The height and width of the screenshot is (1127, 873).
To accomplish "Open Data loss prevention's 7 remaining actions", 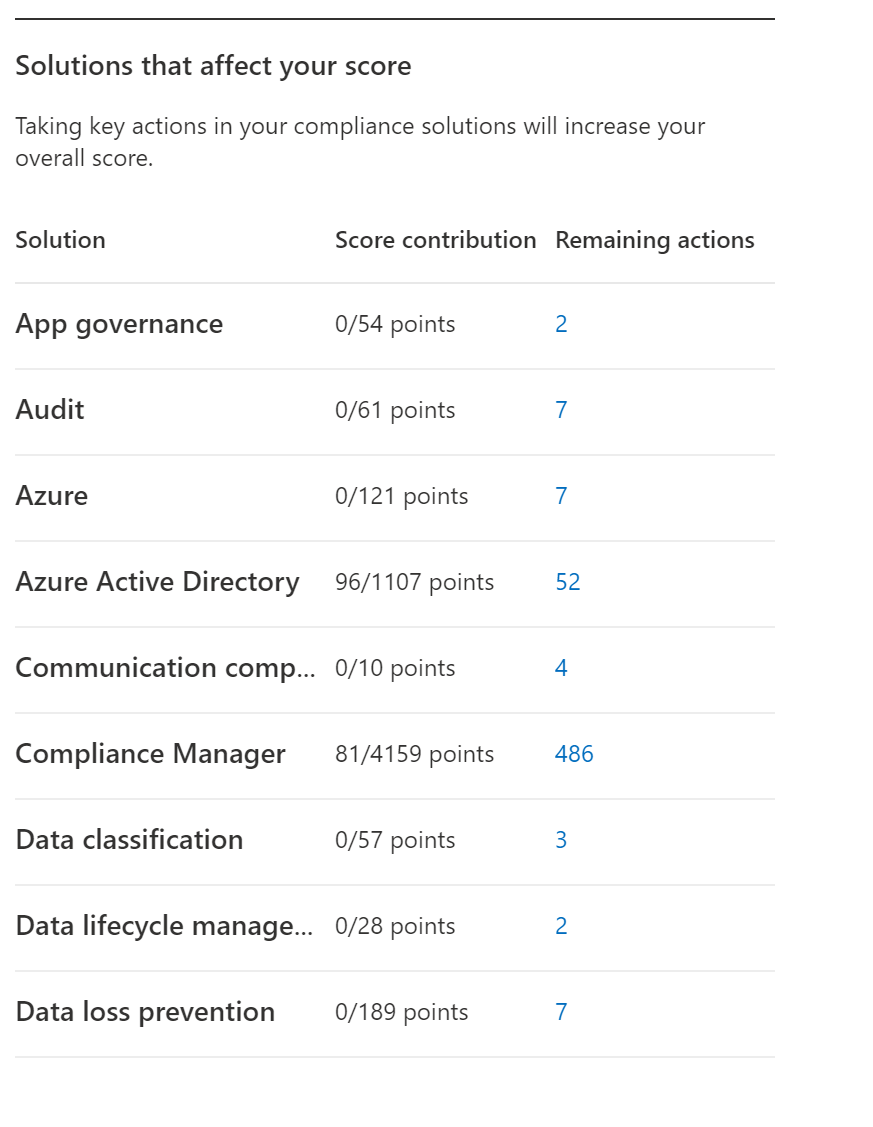I will 561,1012.
